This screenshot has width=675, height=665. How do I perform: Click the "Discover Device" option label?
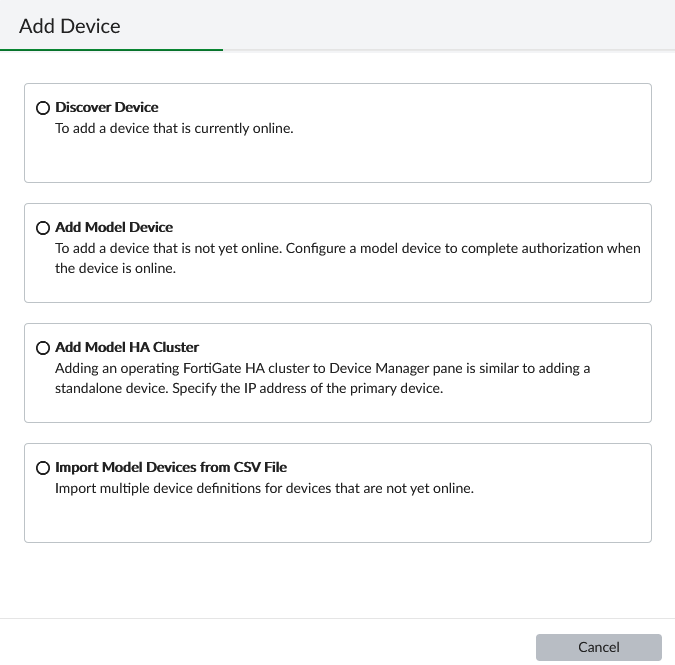(107, 108)
